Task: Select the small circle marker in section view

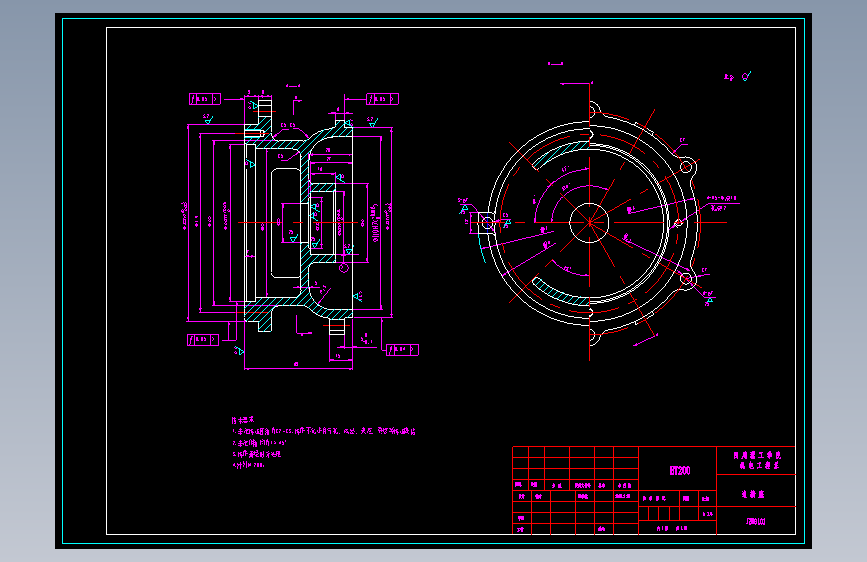Action: 344,268
